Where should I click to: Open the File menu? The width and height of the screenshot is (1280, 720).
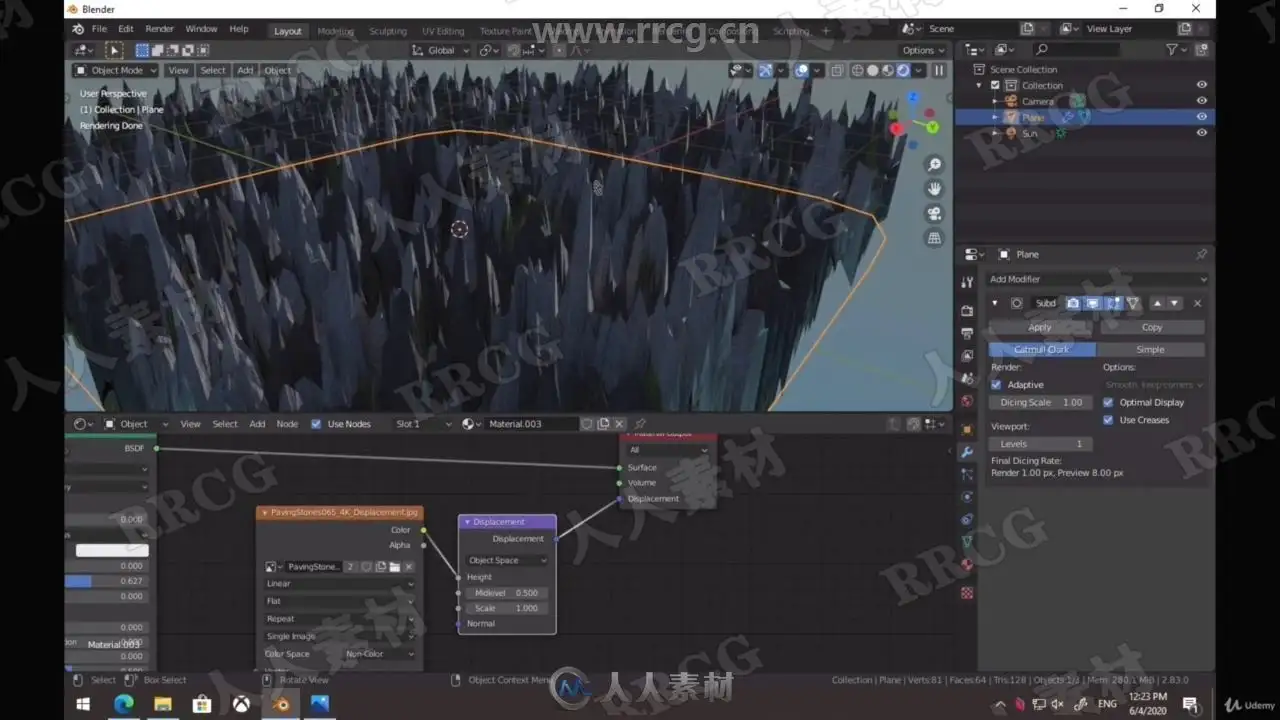pyautogui.click(x=99, y=29)
